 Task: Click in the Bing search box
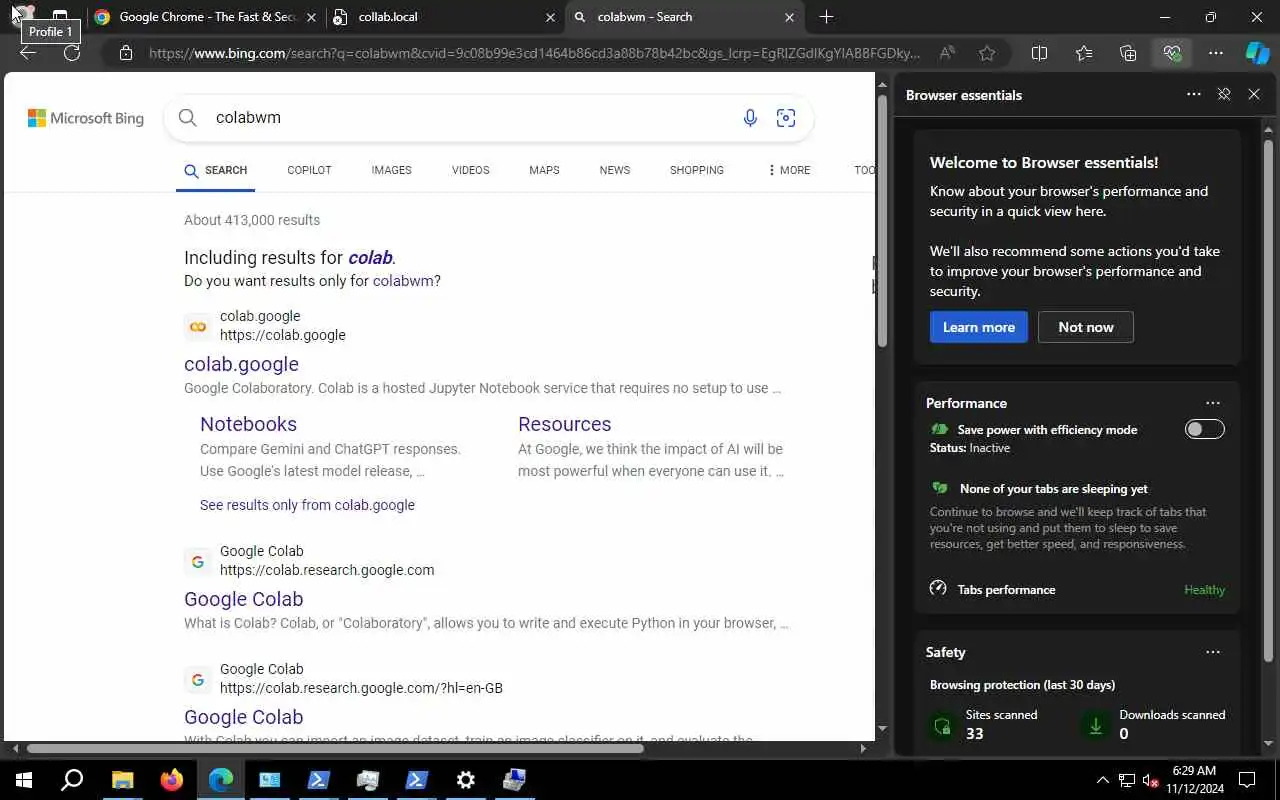[x=470, y=118]
